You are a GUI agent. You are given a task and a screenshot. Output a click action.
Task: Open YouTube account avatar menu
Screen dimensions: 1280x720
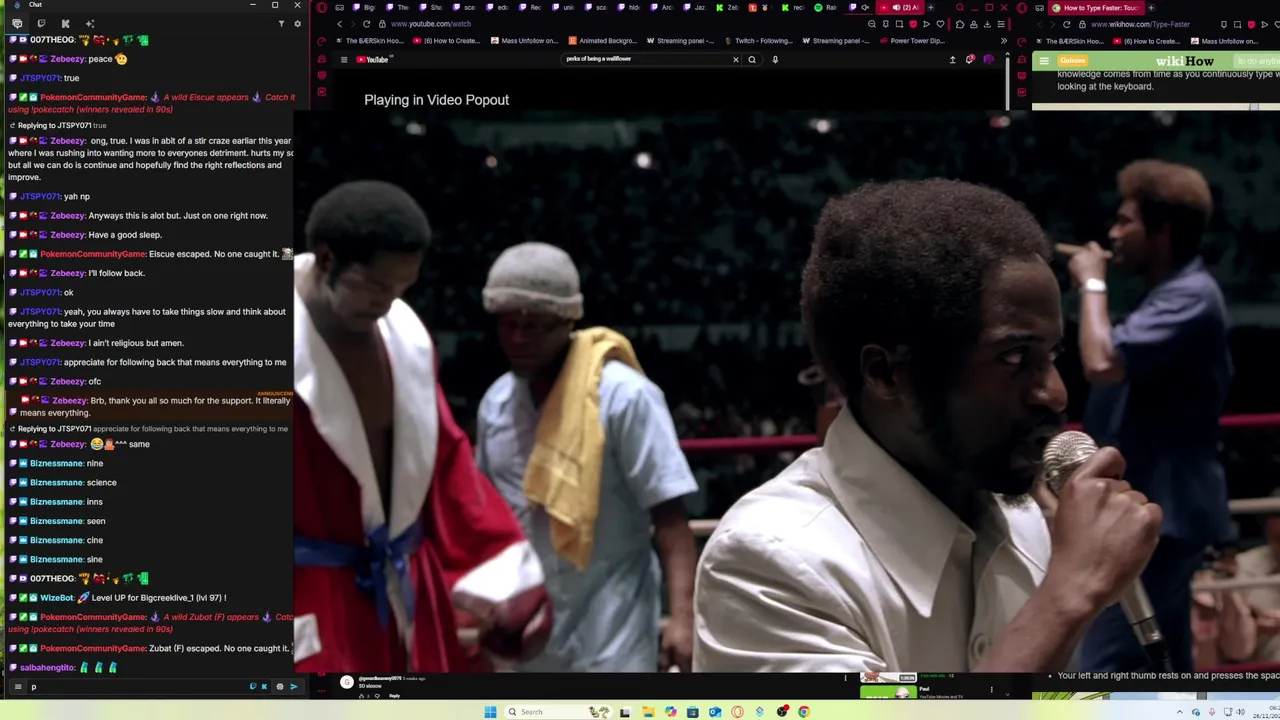pyautogui.click(x=988, y=59)
